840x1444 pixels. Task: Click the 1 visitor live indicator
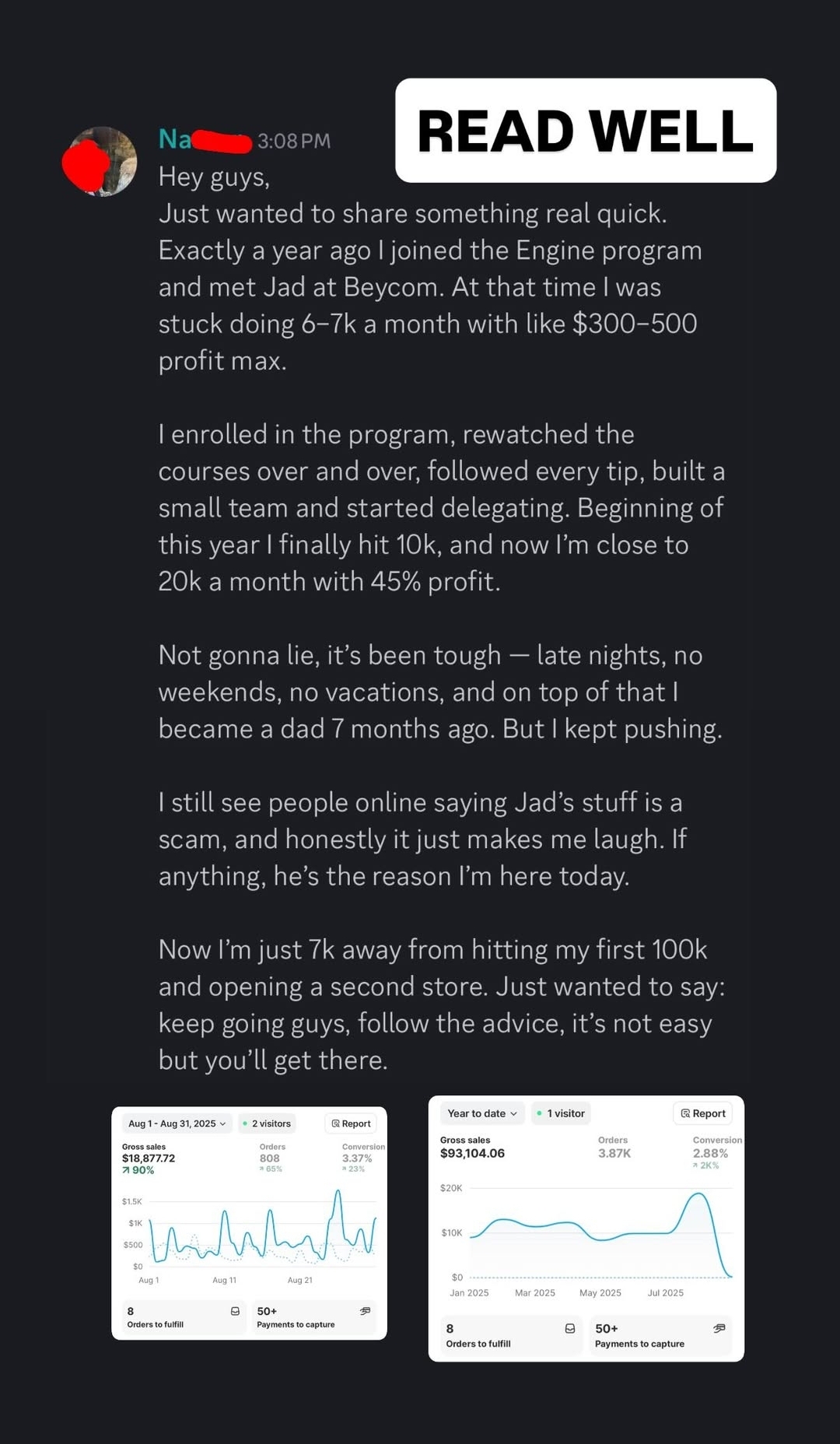[561, 1113]
